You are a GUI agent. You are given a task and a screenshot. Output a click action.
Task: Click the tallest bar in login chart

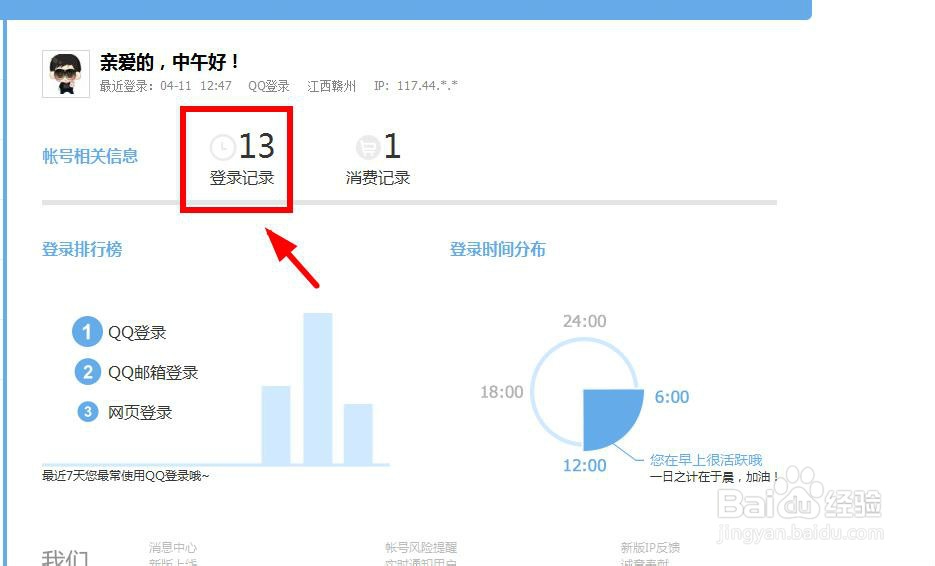[x=318, y=388]
